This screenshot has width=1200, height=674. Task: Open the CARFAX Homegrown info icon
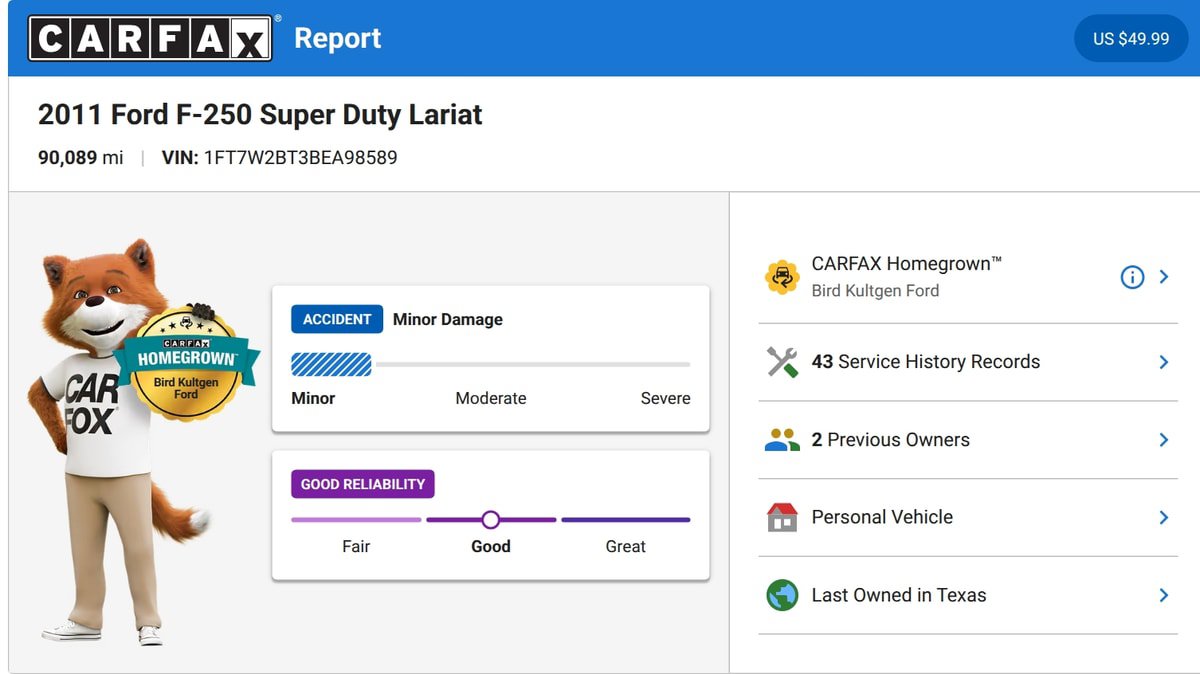click(1132, 277)
